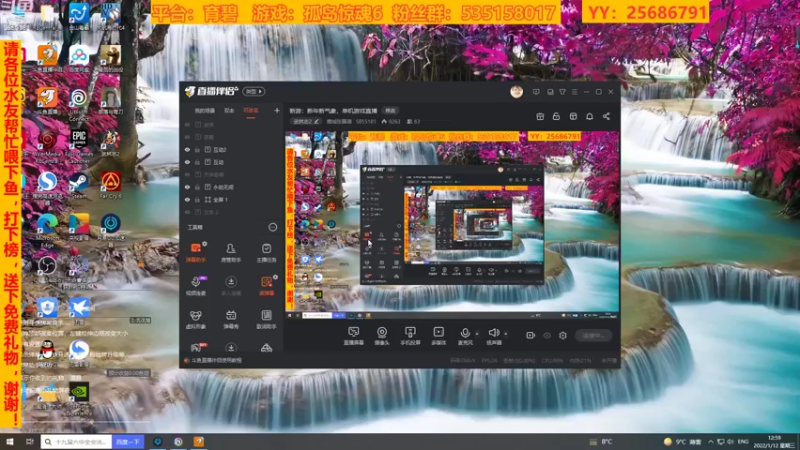Open the 虚拟形象 tool
This screenshot has width=800, height=450.
tap(195, 319)
